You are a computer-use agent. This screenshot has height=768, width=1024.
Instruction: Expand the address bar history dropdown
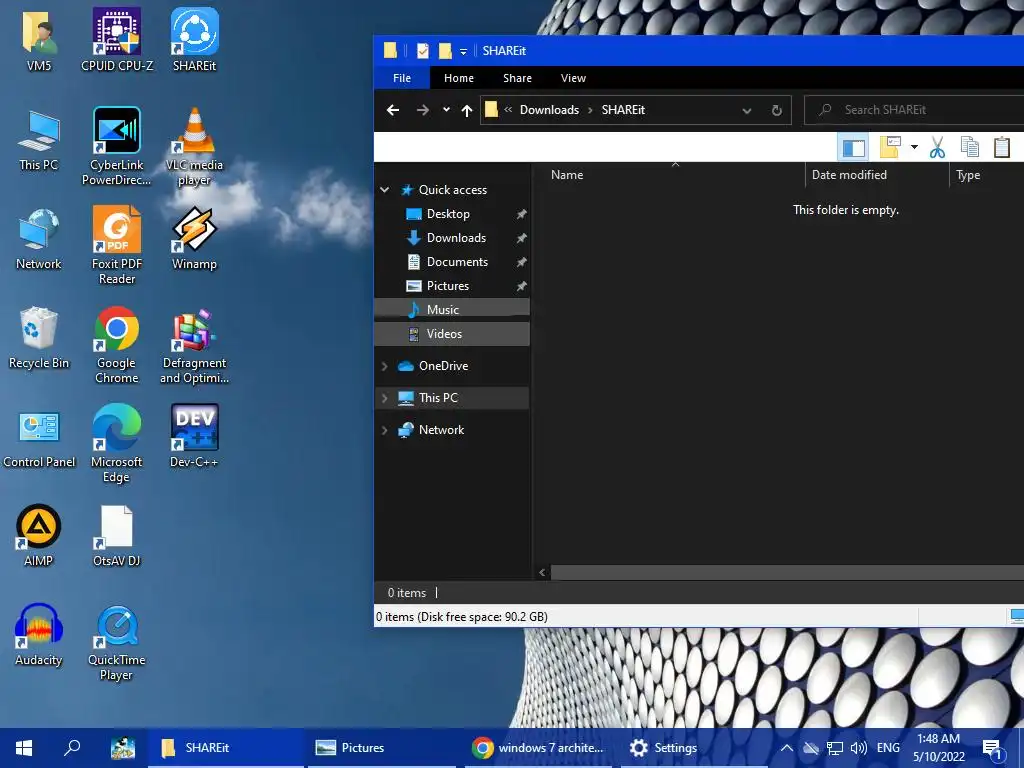(746, 110)
